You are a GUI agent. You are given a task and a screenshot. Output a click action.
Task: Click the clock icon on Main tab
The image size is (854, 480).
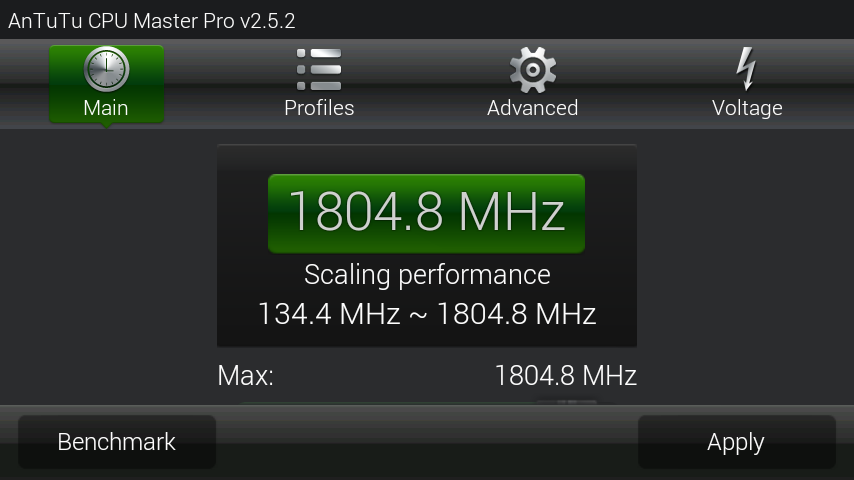click(106, 69)
